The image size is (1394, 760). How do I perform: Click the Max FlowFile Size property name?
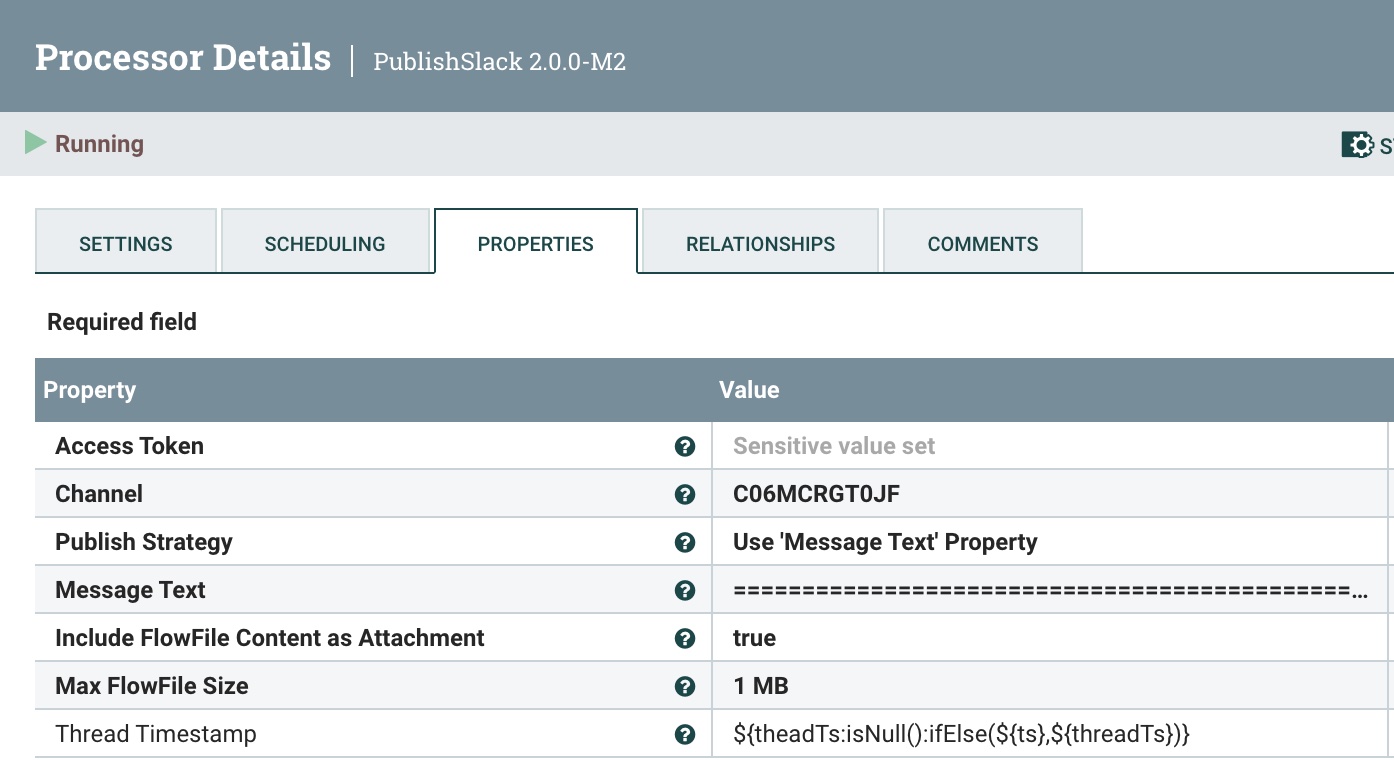point(152,686)
